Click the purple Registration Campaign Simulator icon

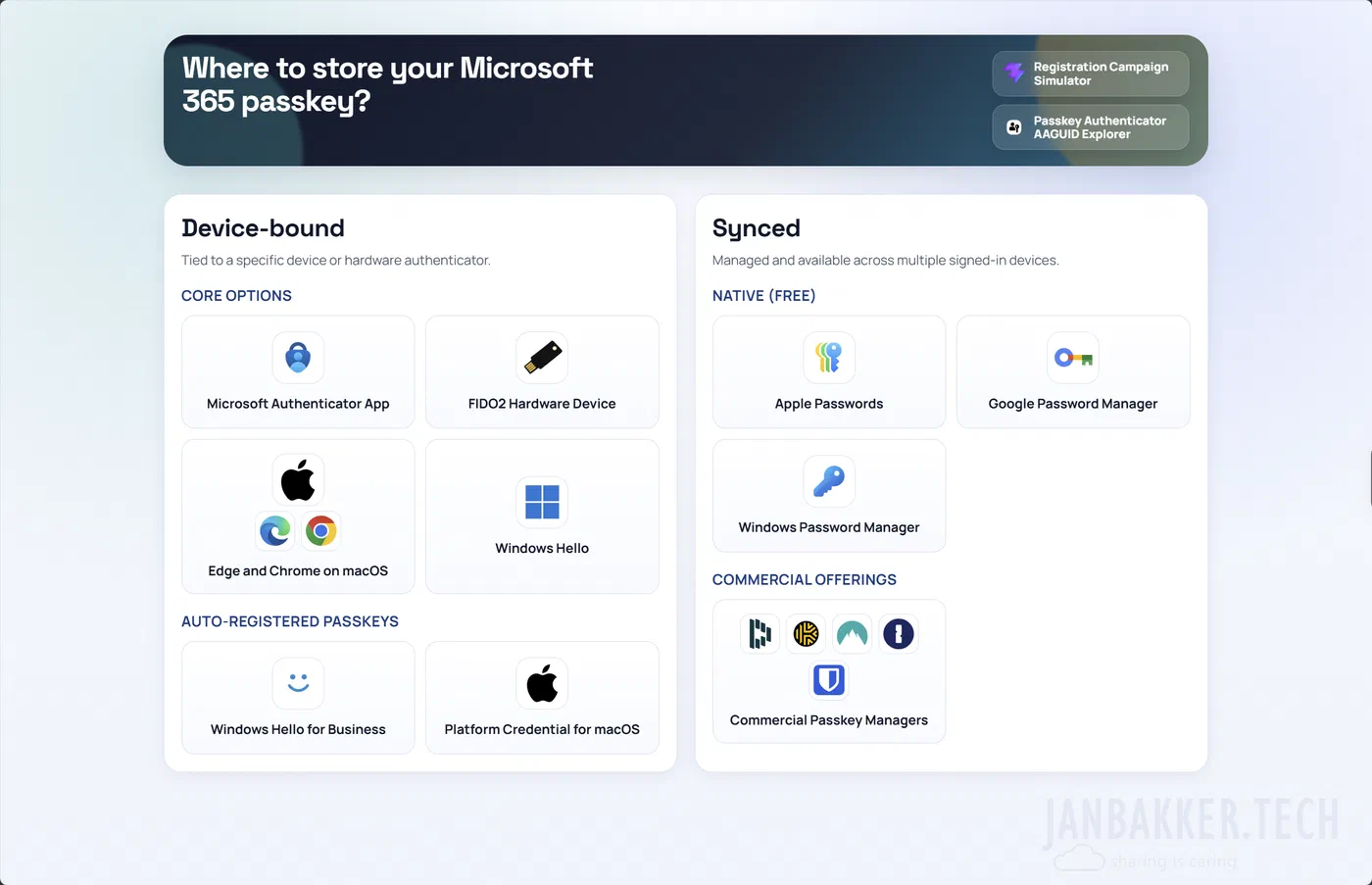(x=1014, y=74)
